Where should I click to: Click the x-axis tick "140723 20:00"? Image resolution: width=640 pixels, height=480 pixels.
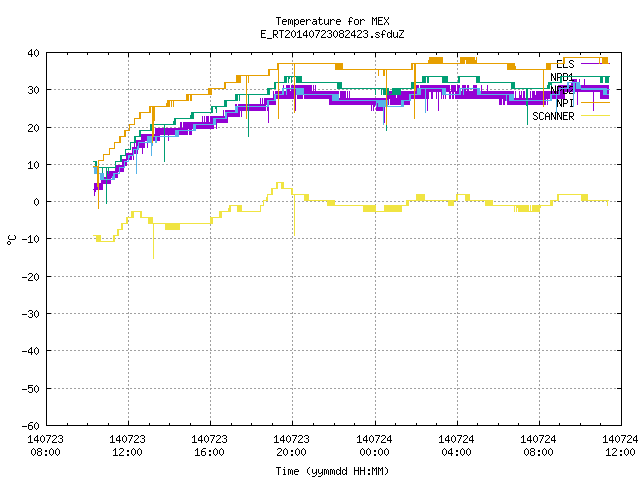pyautogui.click(x=291, y=446)
